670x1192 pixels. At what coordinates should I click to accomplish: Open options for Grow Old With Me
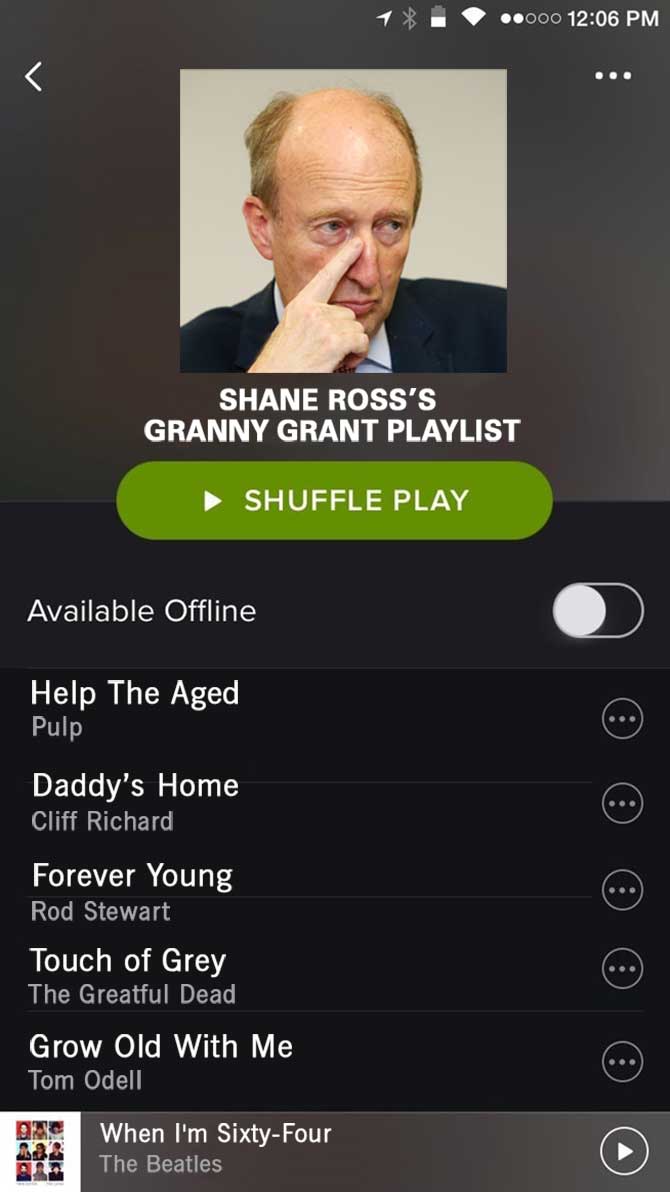point(622,1061)
